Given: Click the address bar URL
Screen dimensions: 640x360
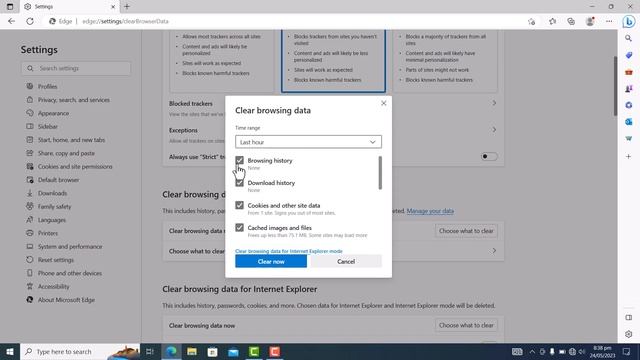Looking at the screenshot, I should coord(125,21).
